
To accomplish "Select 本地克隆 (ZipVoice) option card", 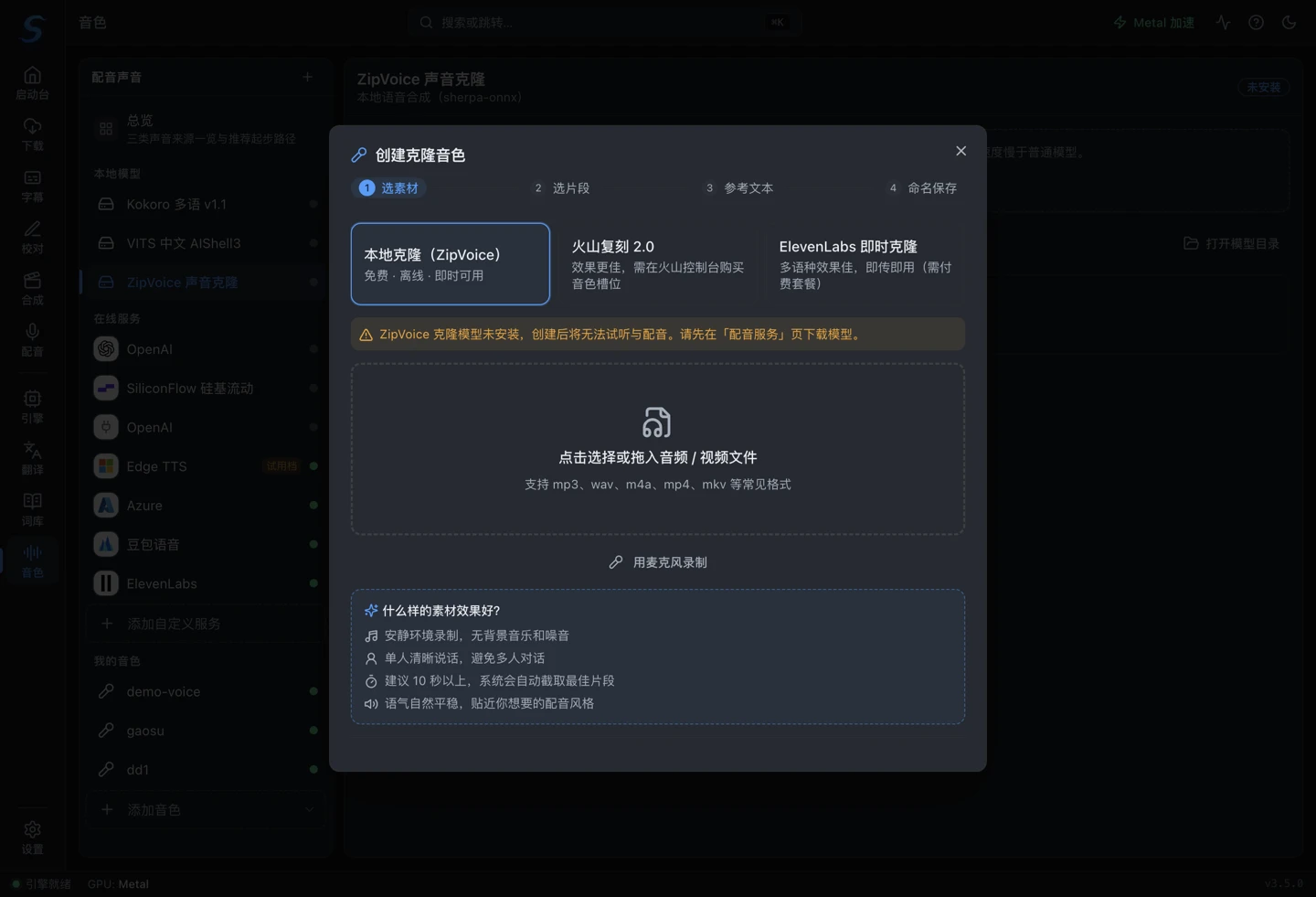I will pos(451,263).
